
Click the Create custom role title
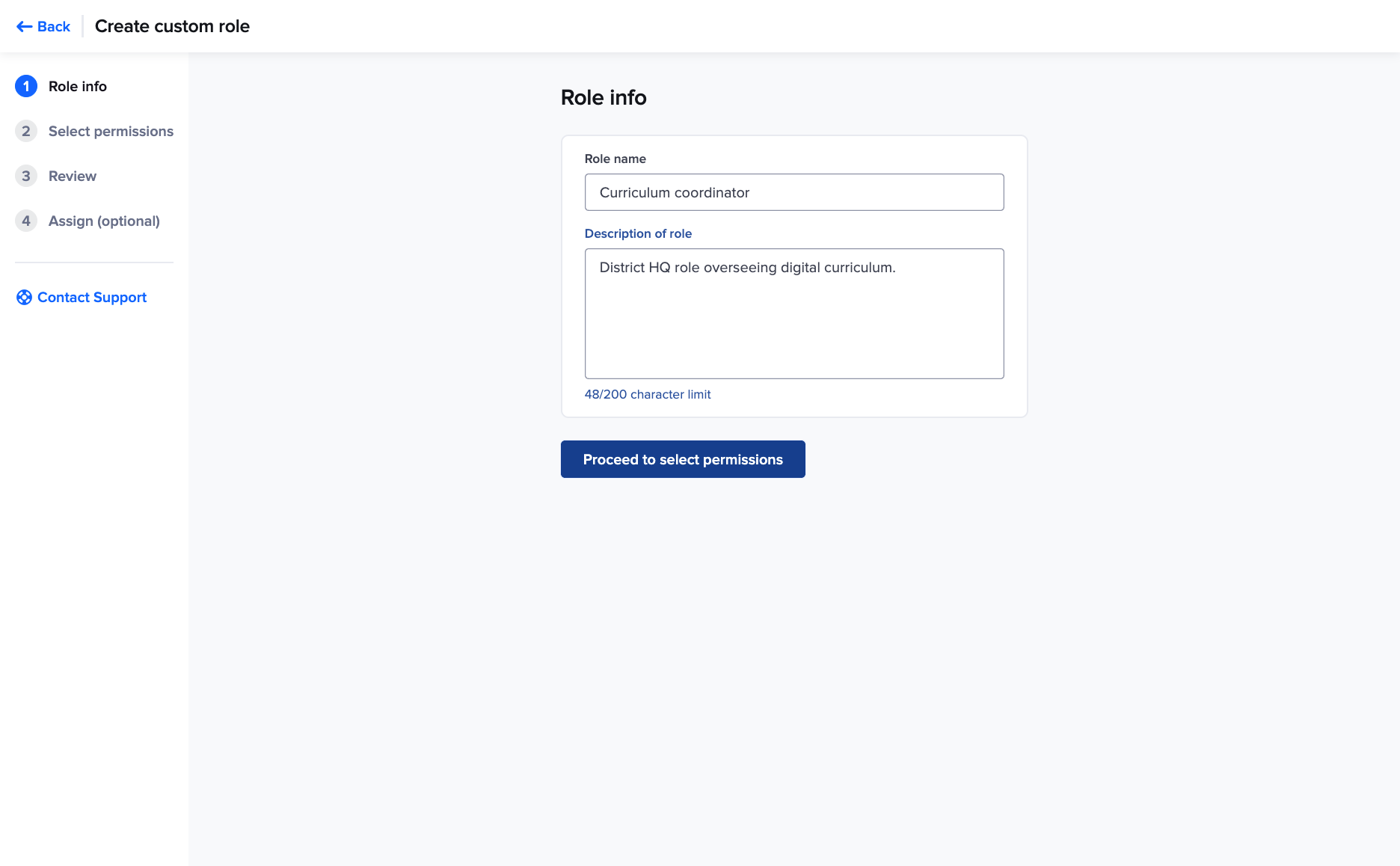pyautogui.click(x=172, y=26)
